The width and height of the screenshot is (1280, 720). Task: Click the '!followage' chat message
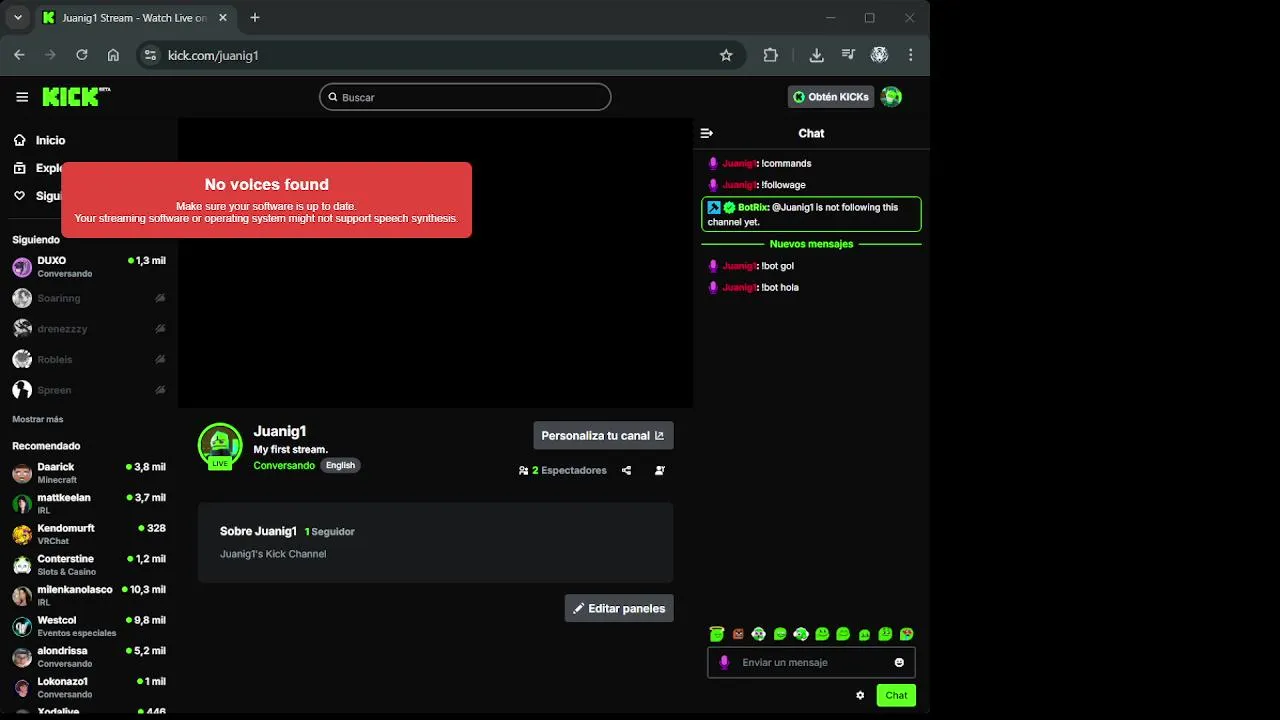[x=783, y=185]
